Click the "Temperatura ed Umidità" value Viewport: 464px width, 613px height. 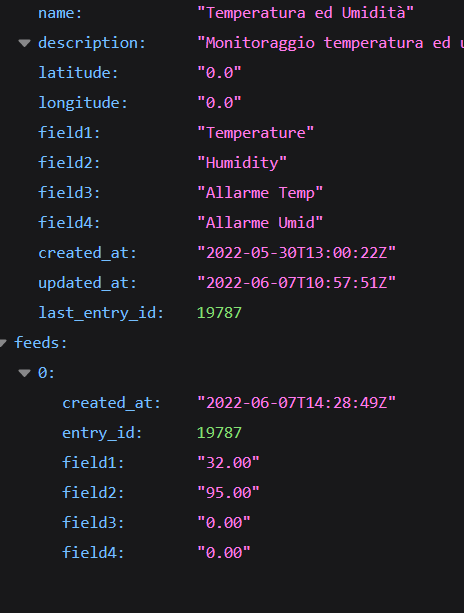coord(305,13)
